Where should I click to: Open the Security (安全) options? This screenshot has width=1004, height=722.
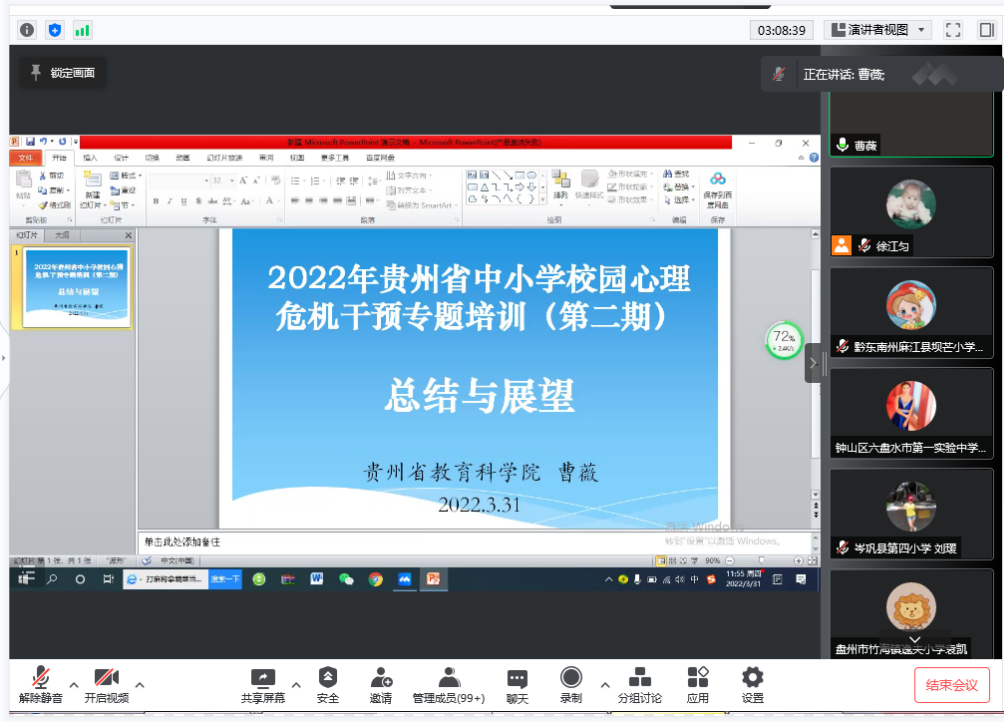[x=328, y=685]
